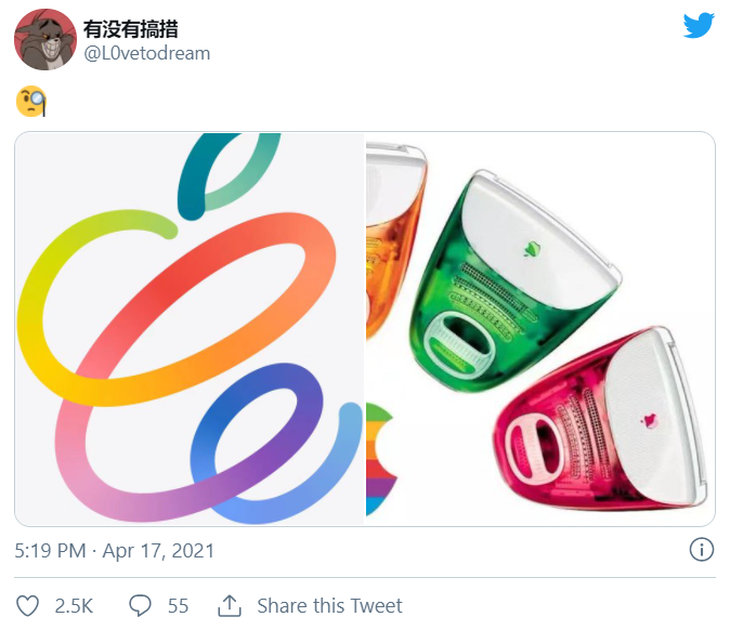Viewport: 730px width, 630px height.
Task: Click the rainbow Apple logo fragment
Action: tap(381, 460)
